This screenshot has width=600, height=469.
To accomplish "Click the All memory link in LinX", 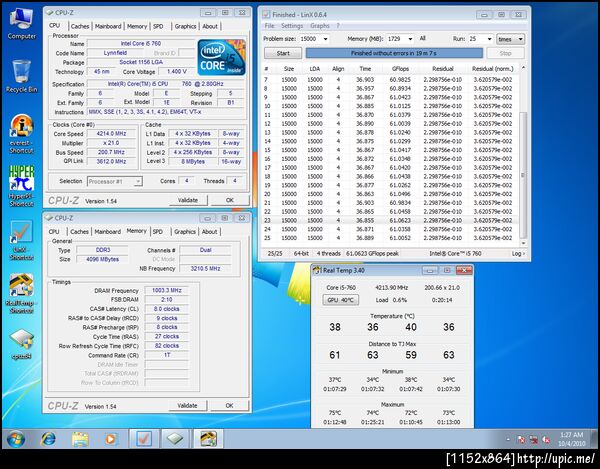I will [422, 38].
